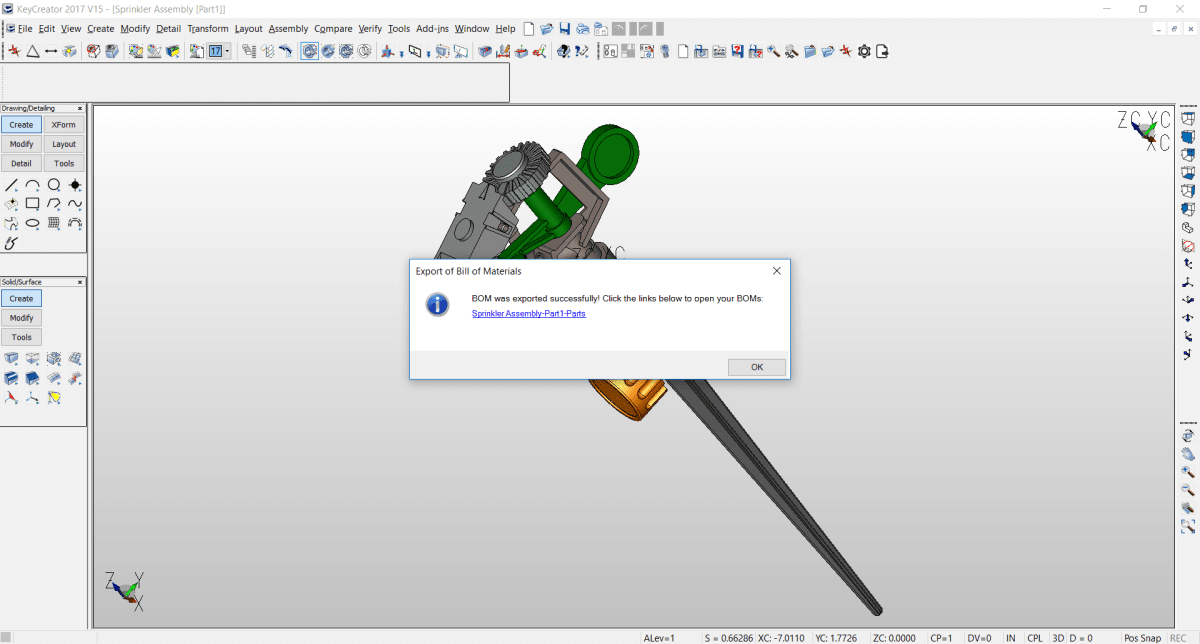Open the Transform menu

coord(207,29)
